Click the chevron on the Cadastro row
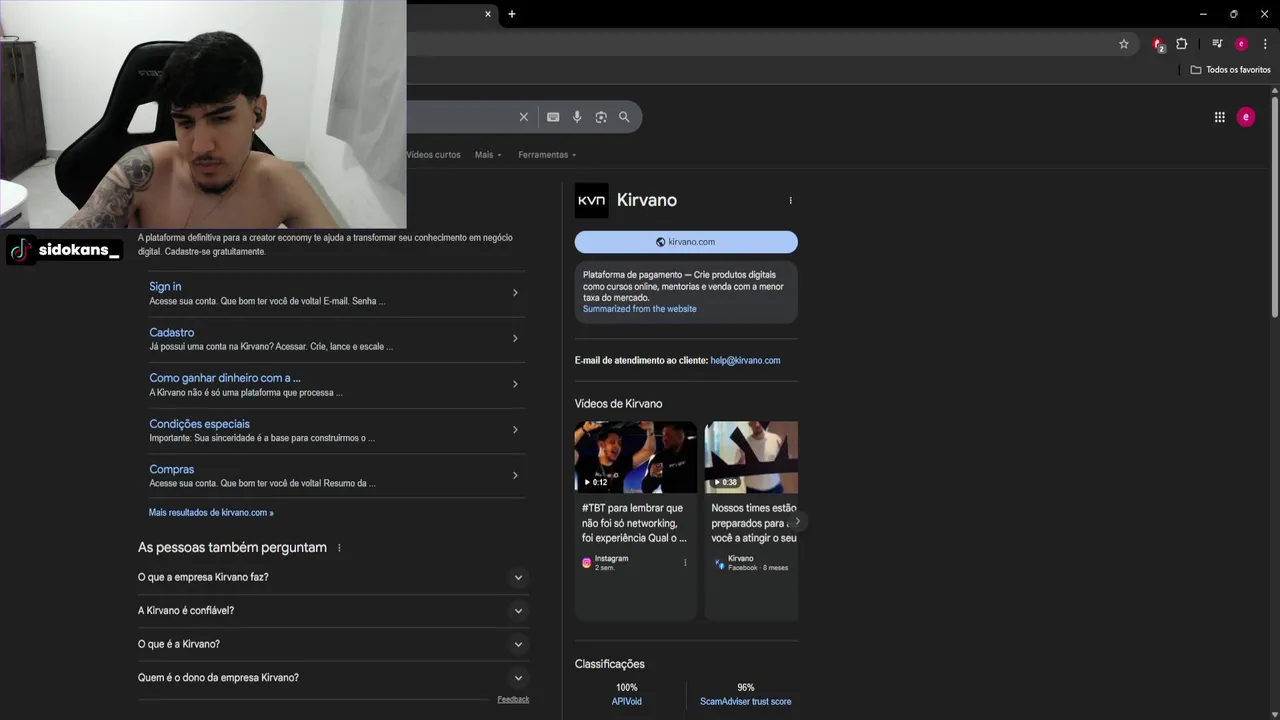Image resolution: width=1280 pixels, height=720 pixels. click(515, 338)
